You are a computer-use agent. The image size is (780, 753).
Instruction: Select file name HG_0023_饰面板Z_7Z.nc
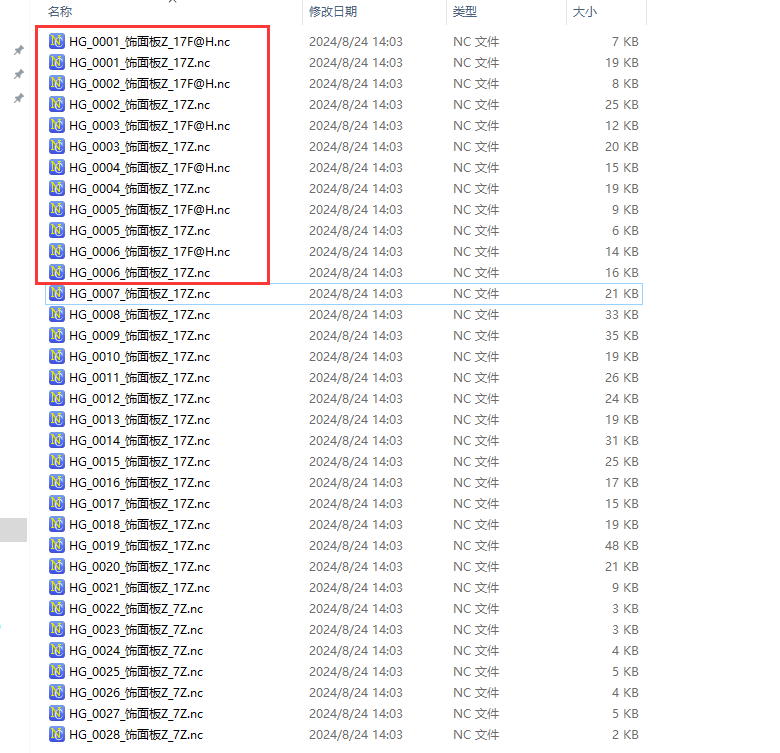pos(136,630)
